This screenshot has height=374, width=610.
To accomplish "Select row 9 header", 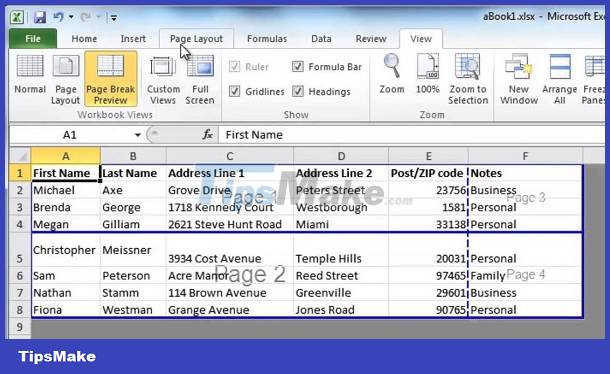I will tap(20, 327).
